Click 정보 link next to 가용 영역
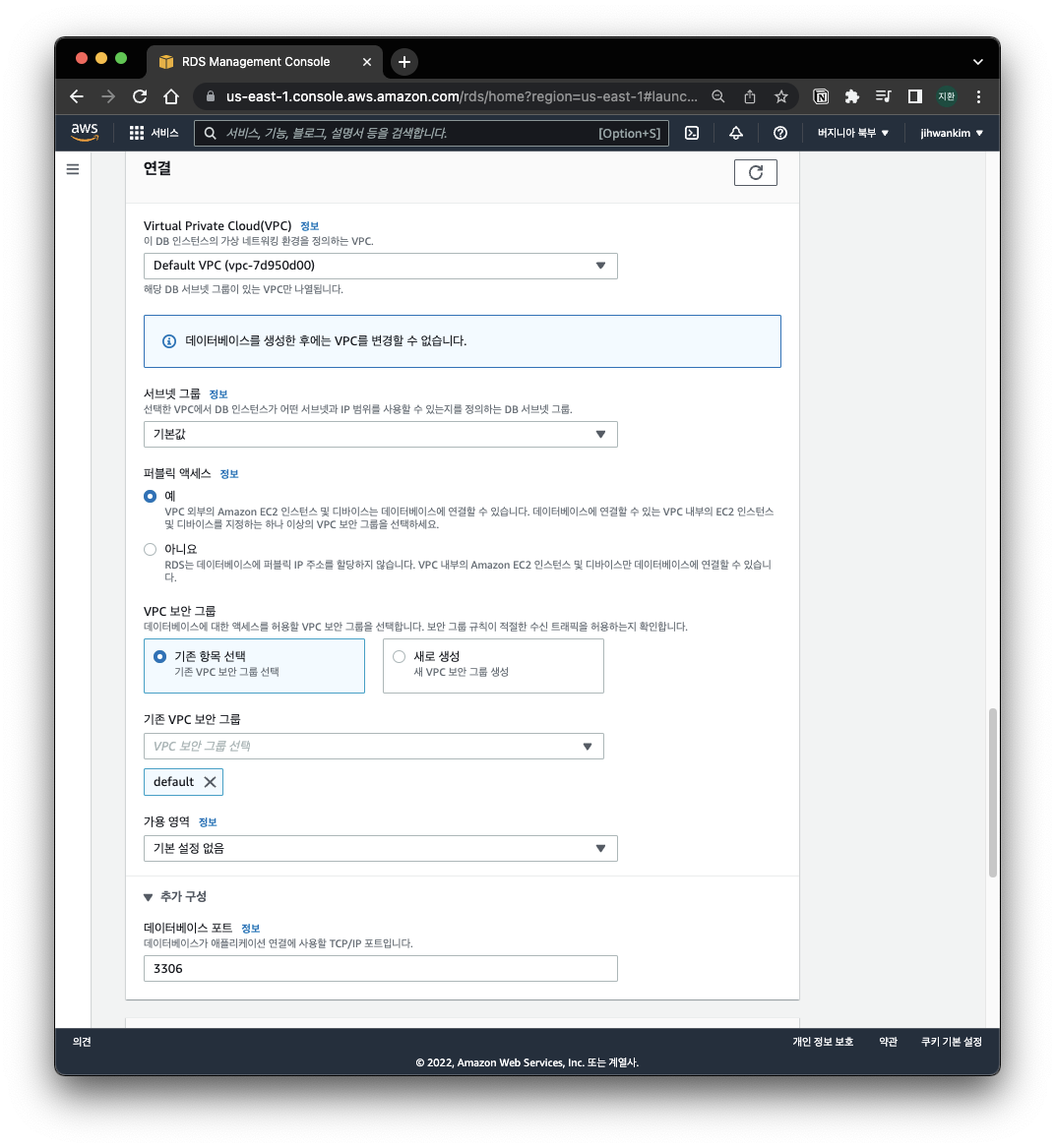1055x1148 pixels. 208,822
